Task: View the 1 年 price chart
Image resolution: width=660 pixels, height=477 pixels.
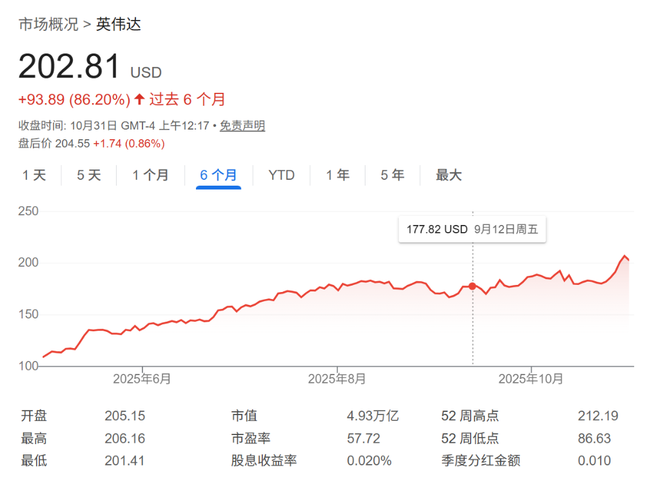Action: (337, 175)
